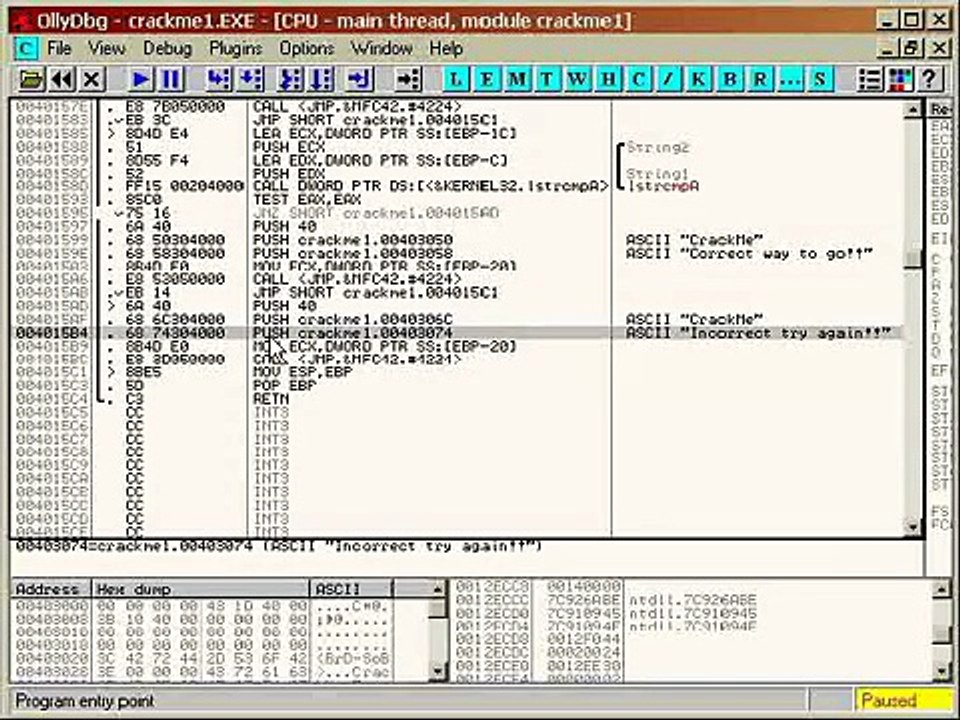
Task: Click the disassembly vertical scrollbar thumb
Action: pos(913,258)
